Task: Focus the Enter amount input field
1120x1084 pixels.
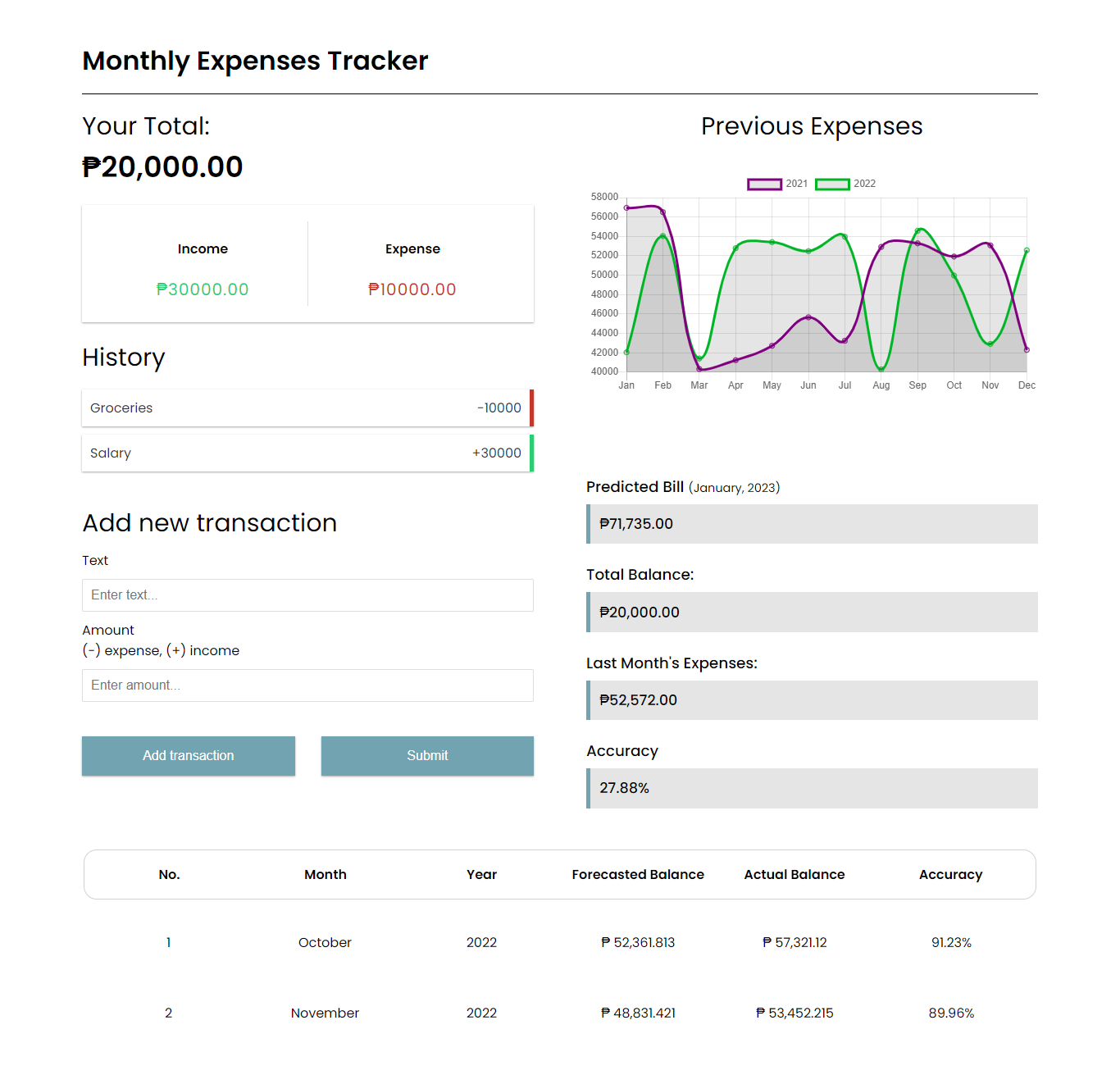Action: tap(307, 685)
